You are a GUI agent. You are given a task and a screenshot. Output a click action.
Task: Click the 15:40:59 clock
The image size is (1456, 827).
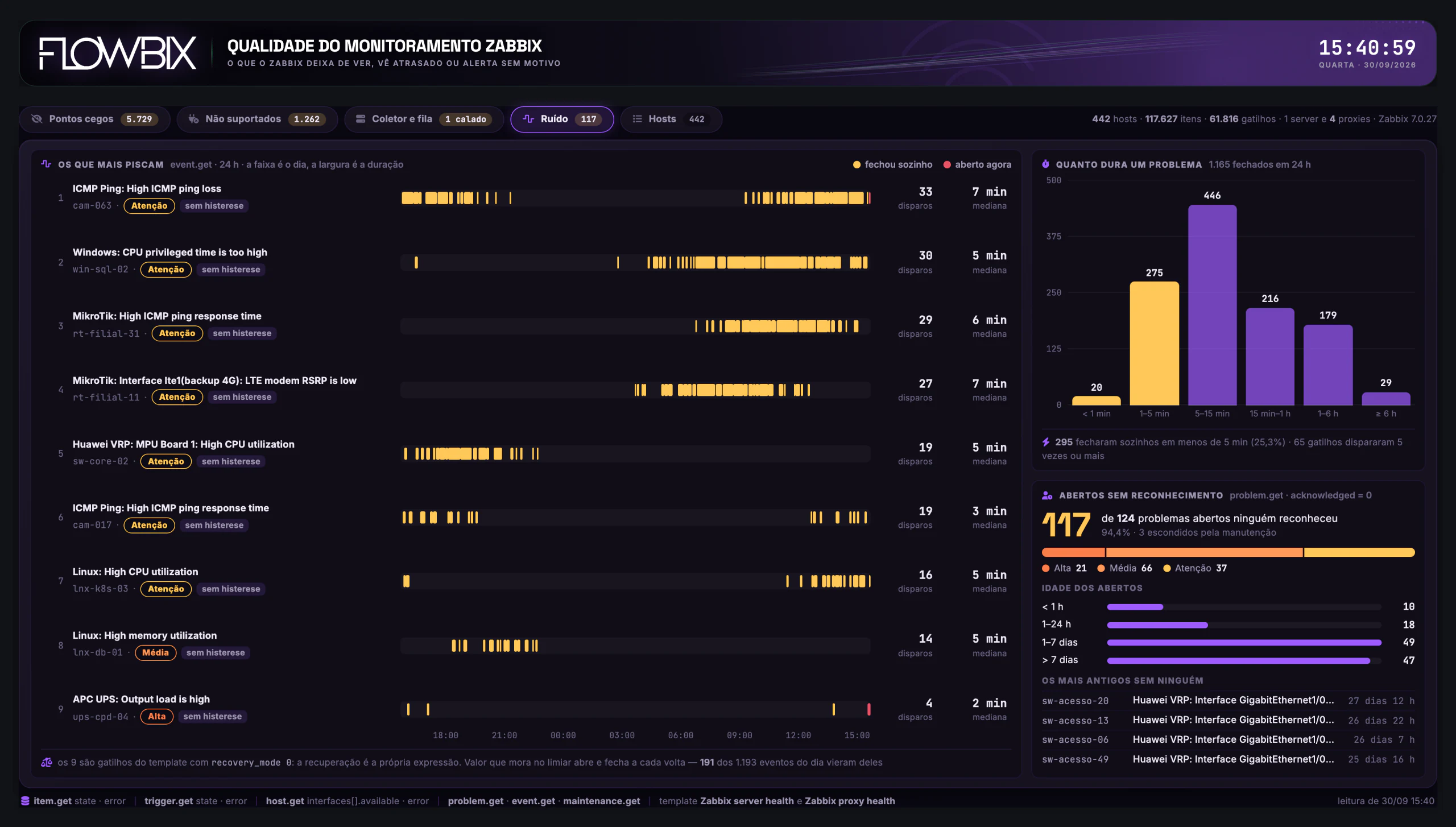point(1367,47)
